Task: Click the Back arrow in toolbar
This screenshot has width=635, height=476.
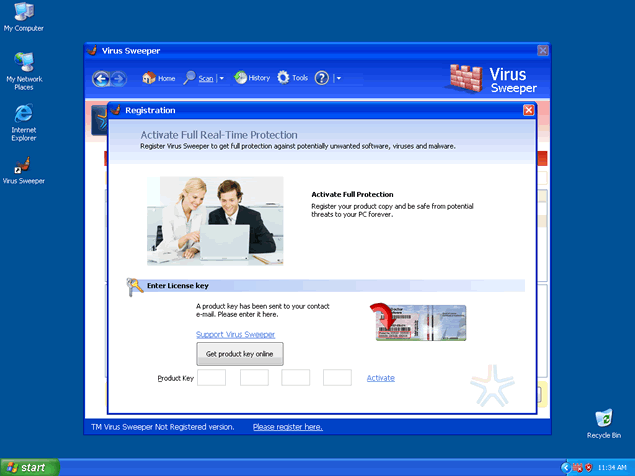Action: coord(101,79)
